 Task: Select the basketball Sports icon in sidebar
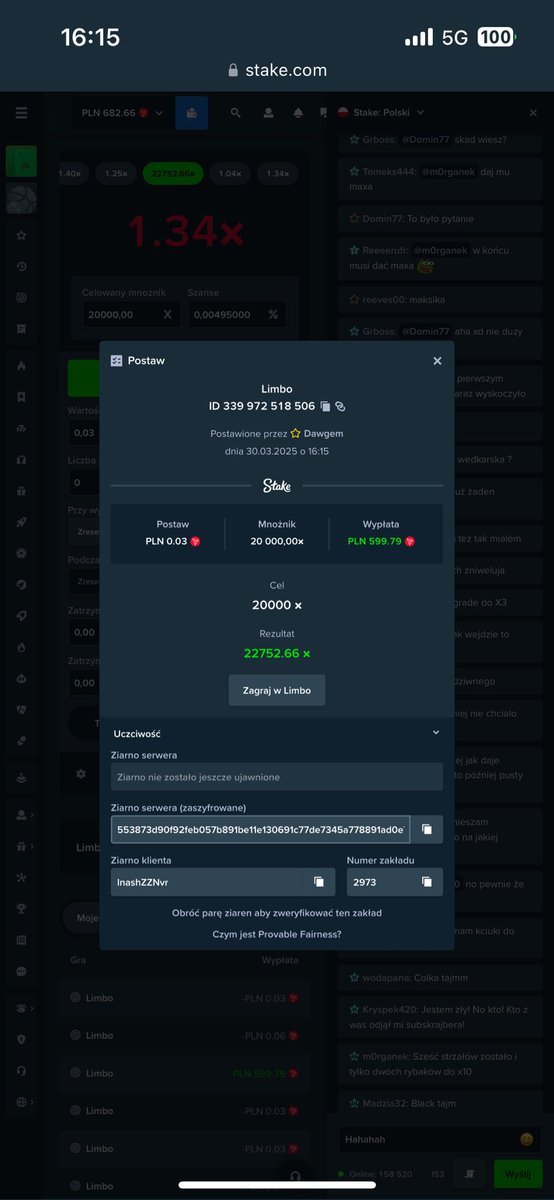[21, 199]
